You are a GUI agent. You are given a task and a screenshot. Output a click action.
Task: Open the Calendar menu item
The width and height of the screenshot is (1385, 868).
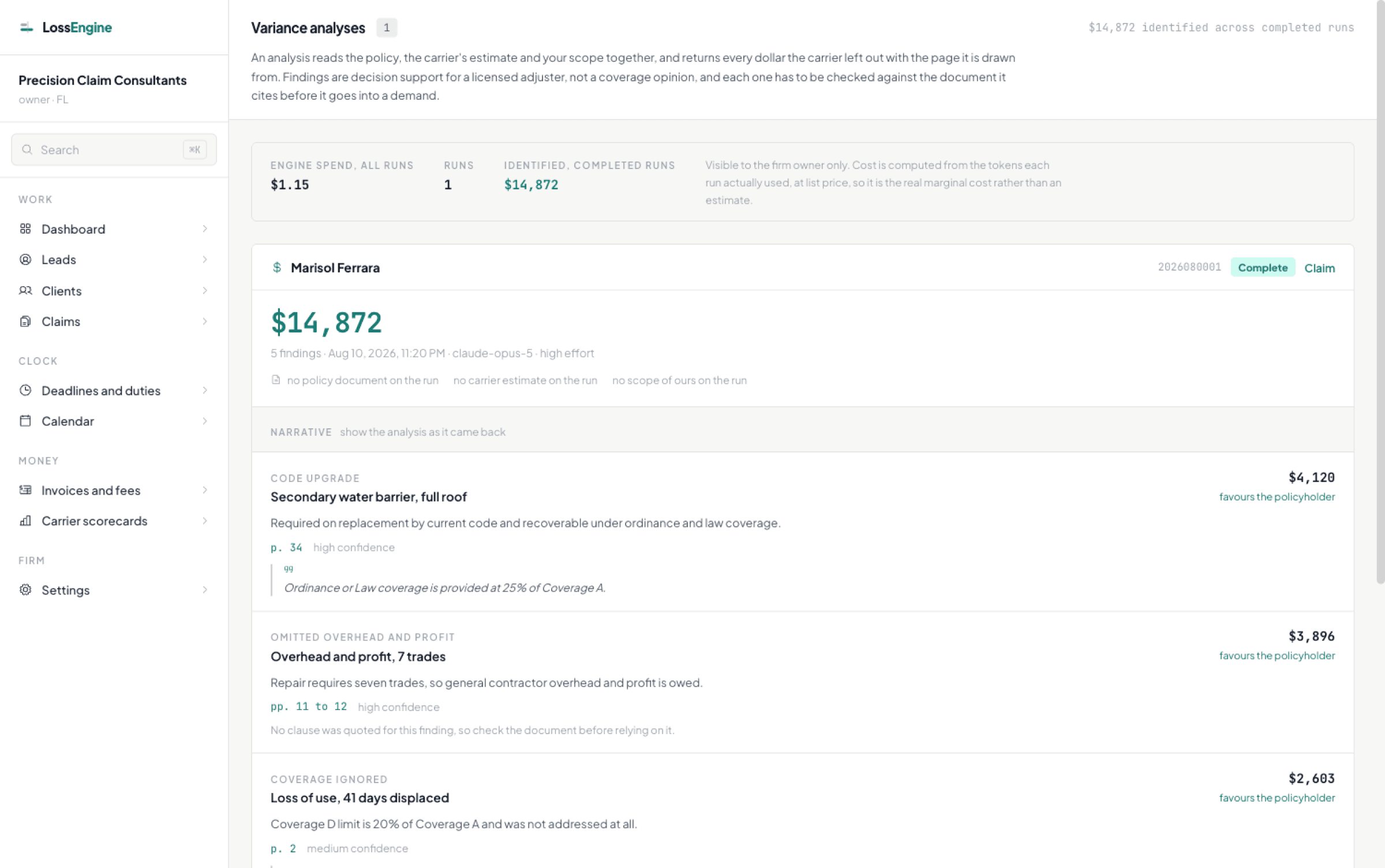pos(114,421)
